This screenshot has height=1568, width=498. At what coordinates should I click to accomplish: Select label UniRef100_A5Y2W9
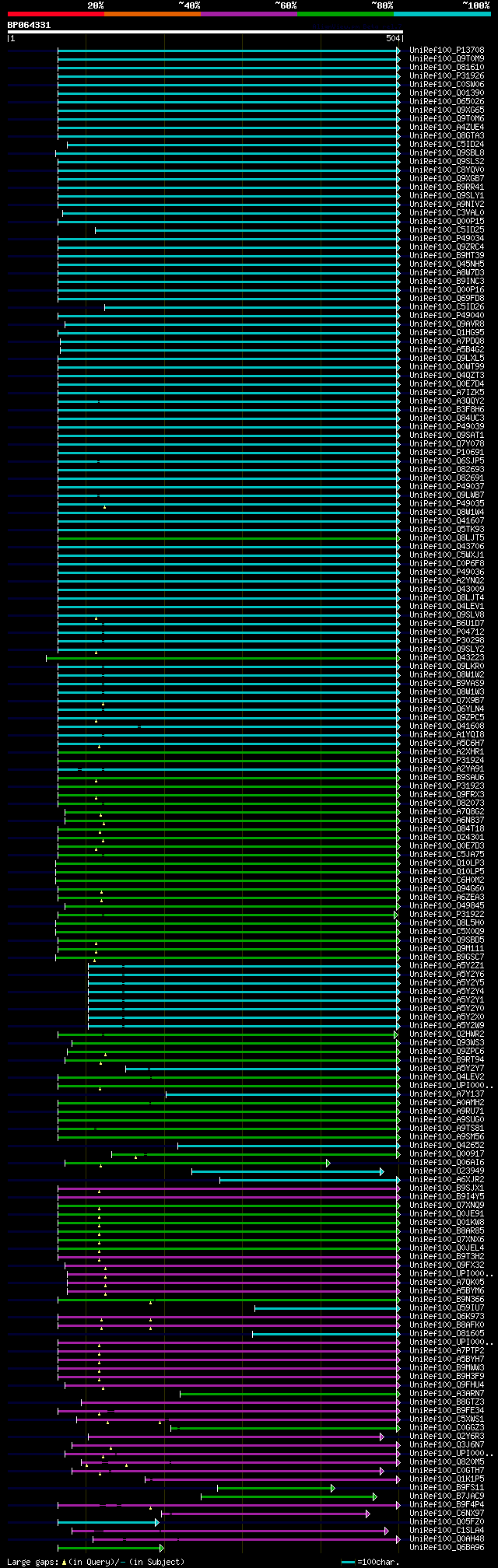click(x=447, y=1026)
